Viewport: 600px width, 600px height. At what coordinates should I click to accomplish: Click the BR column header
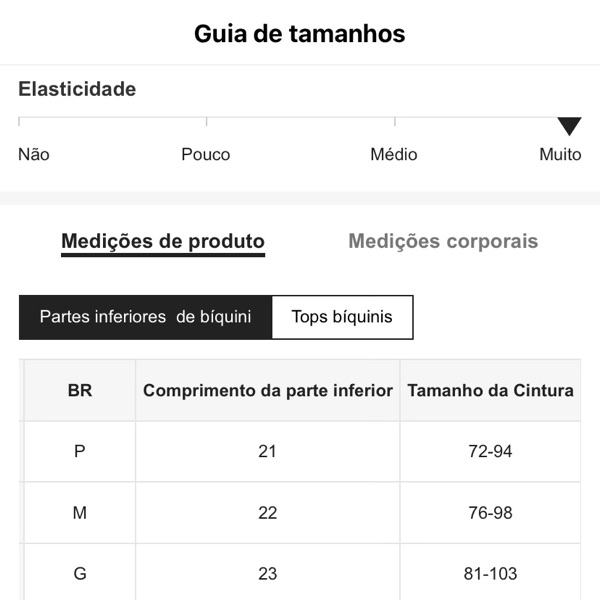80,390
